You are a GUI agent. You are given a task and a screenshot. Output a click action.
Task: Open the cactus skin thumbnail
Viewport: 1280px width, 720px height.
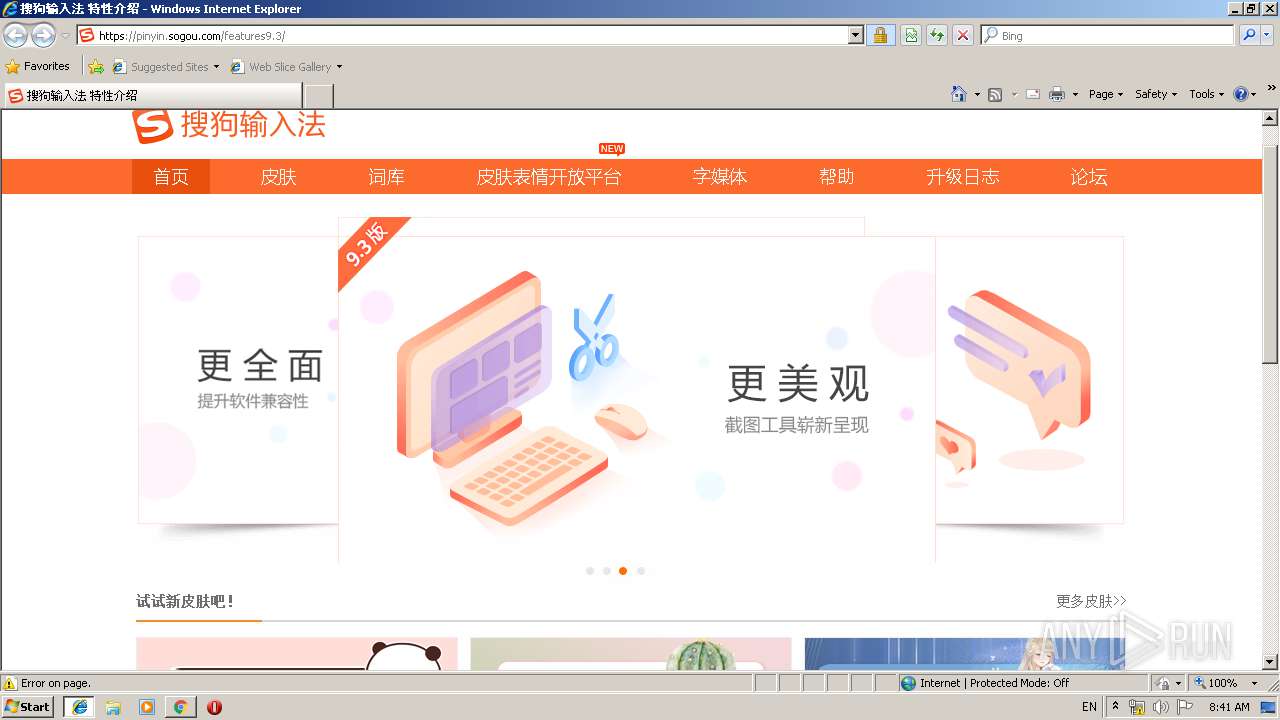point(631,654)
